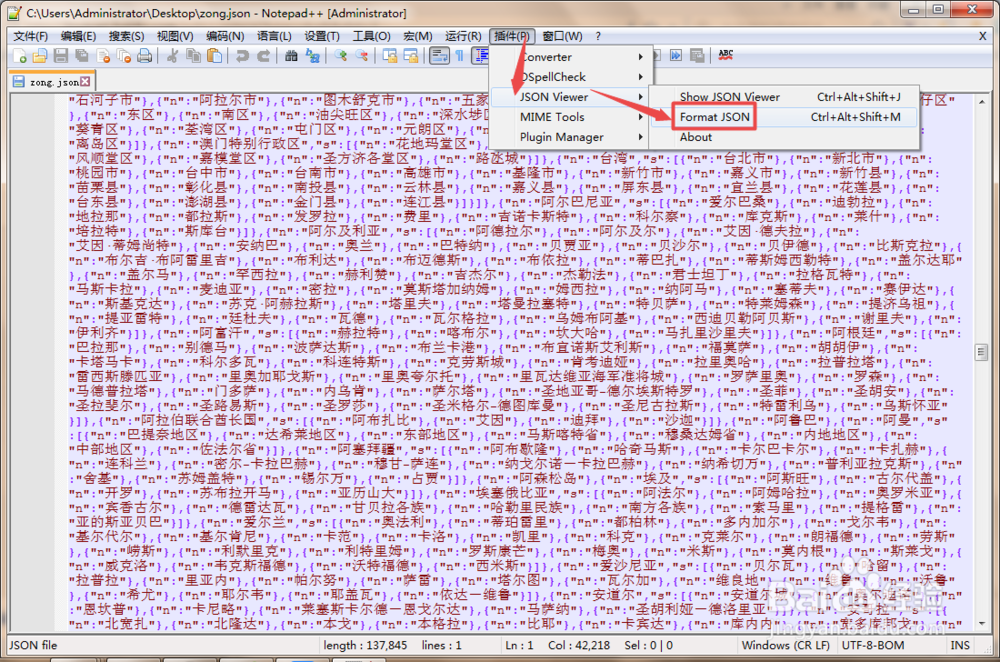Choose Show JSON Viewer from submenu
Image resolution: width=1000 pixels, height=662 pixels.
729,97
